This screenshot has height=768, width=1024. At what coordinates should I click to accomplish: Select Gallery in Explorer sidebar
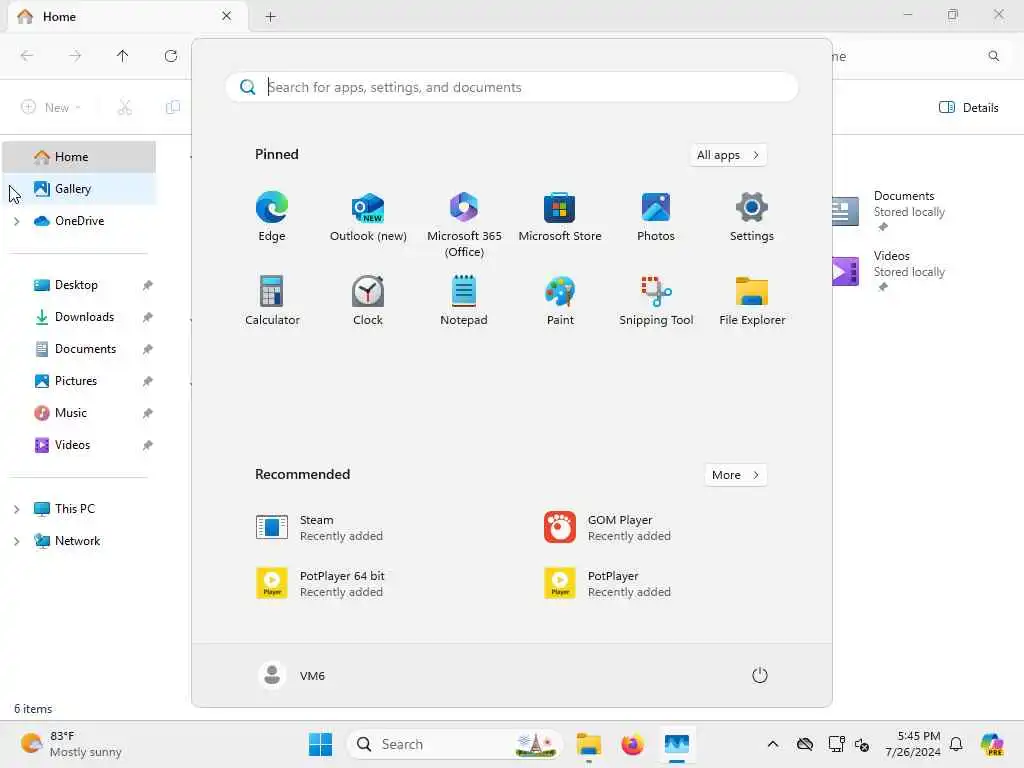tap(79, 189)
